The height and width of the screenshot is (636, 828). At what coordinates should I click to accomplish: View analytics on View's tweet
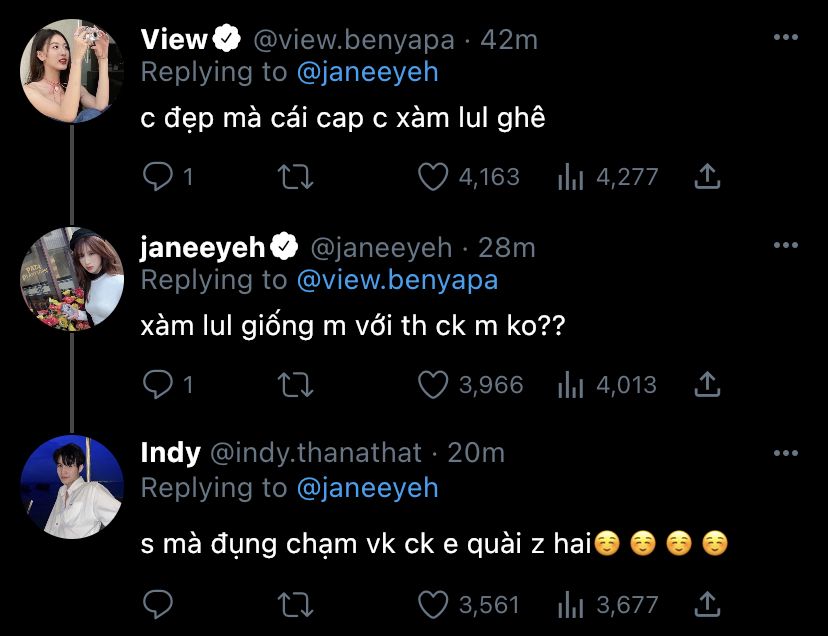570,177
